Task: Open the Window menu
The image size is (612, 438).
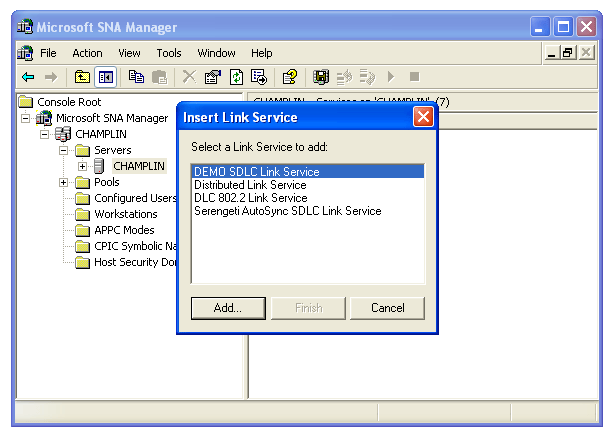Action: 216,53
